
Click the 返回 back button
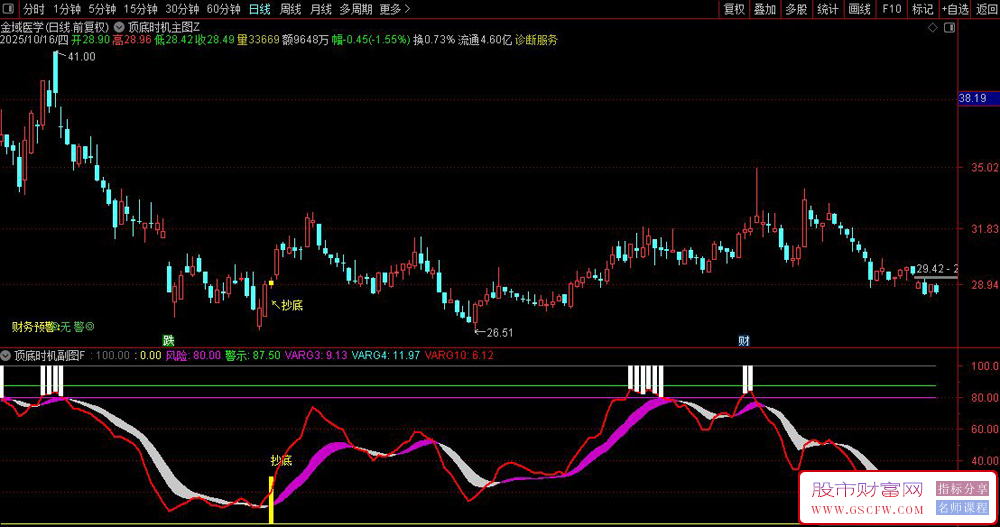[x=985, y=9]
